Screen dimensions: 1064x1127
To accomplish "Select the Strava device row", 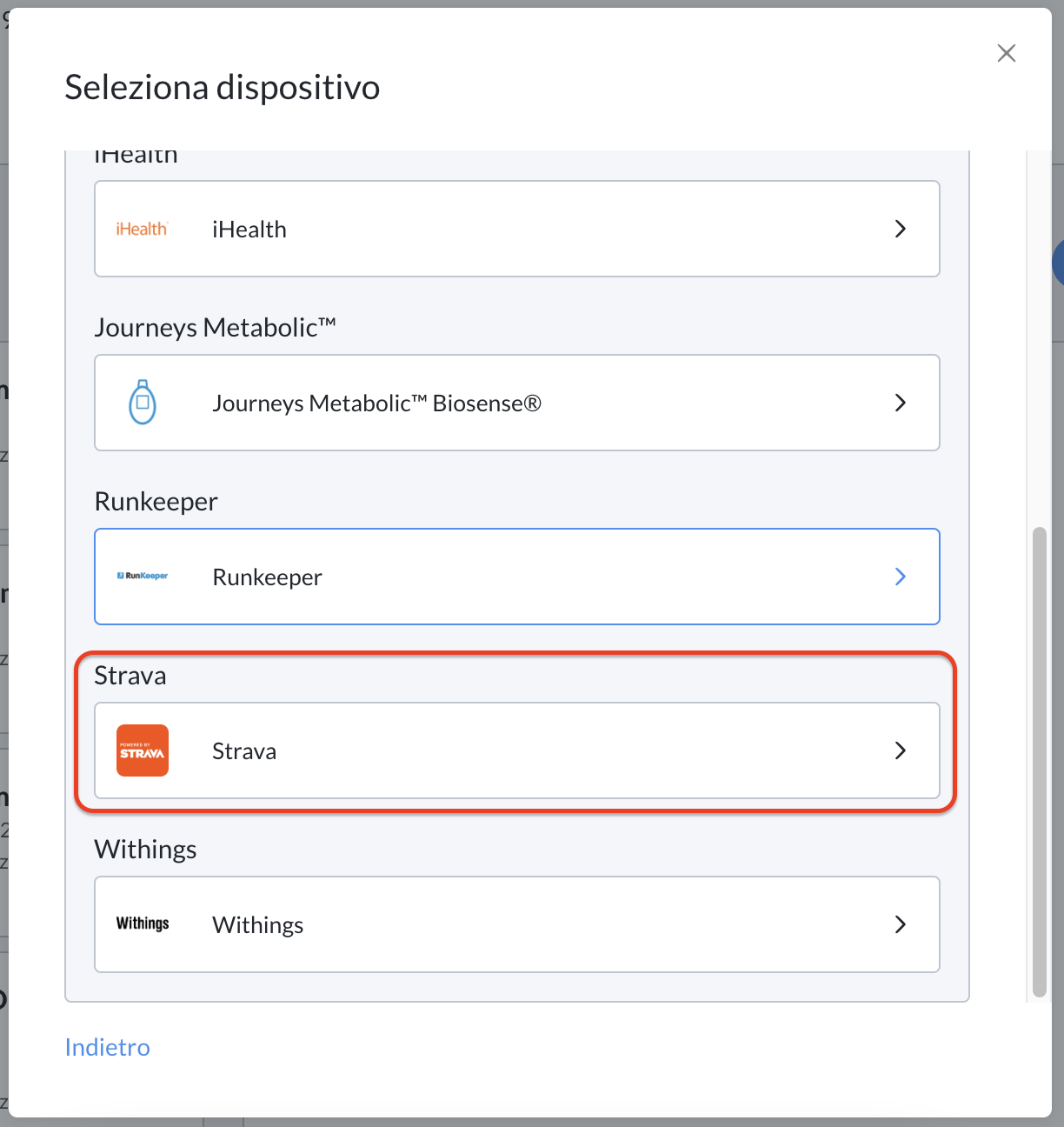I will click(517, 750).
